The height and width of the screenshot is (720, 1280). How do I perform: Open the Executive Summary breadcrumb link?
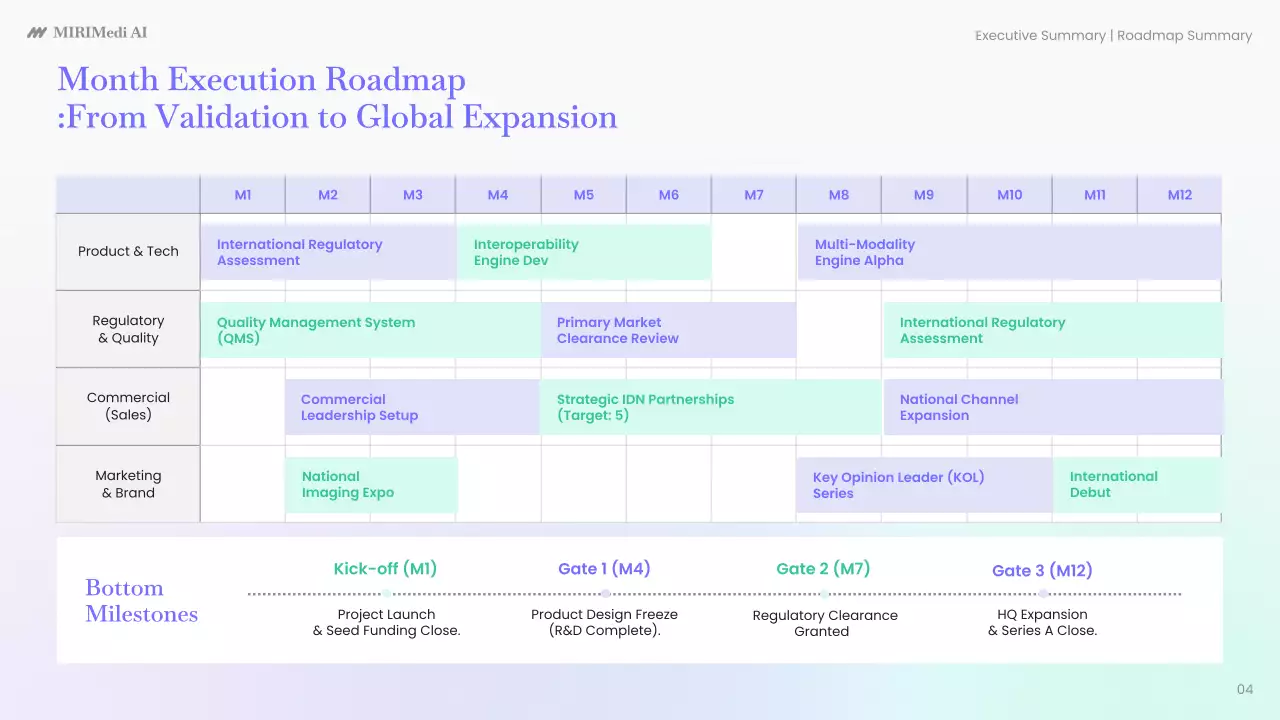point(1040,36)
